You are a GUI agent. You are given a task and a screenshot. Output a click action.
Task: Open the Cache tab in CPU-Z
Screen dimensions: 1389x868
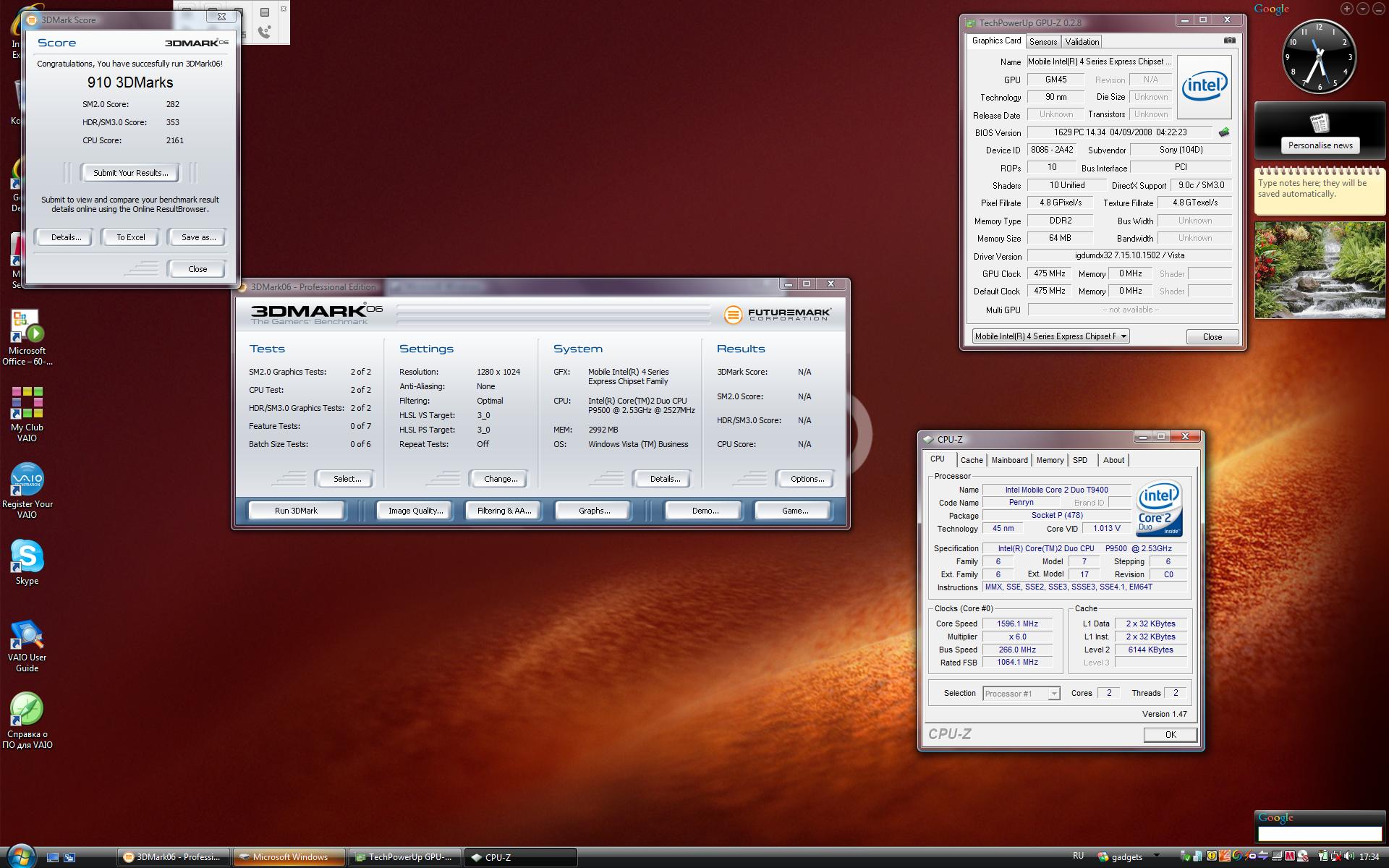(972, 460)
